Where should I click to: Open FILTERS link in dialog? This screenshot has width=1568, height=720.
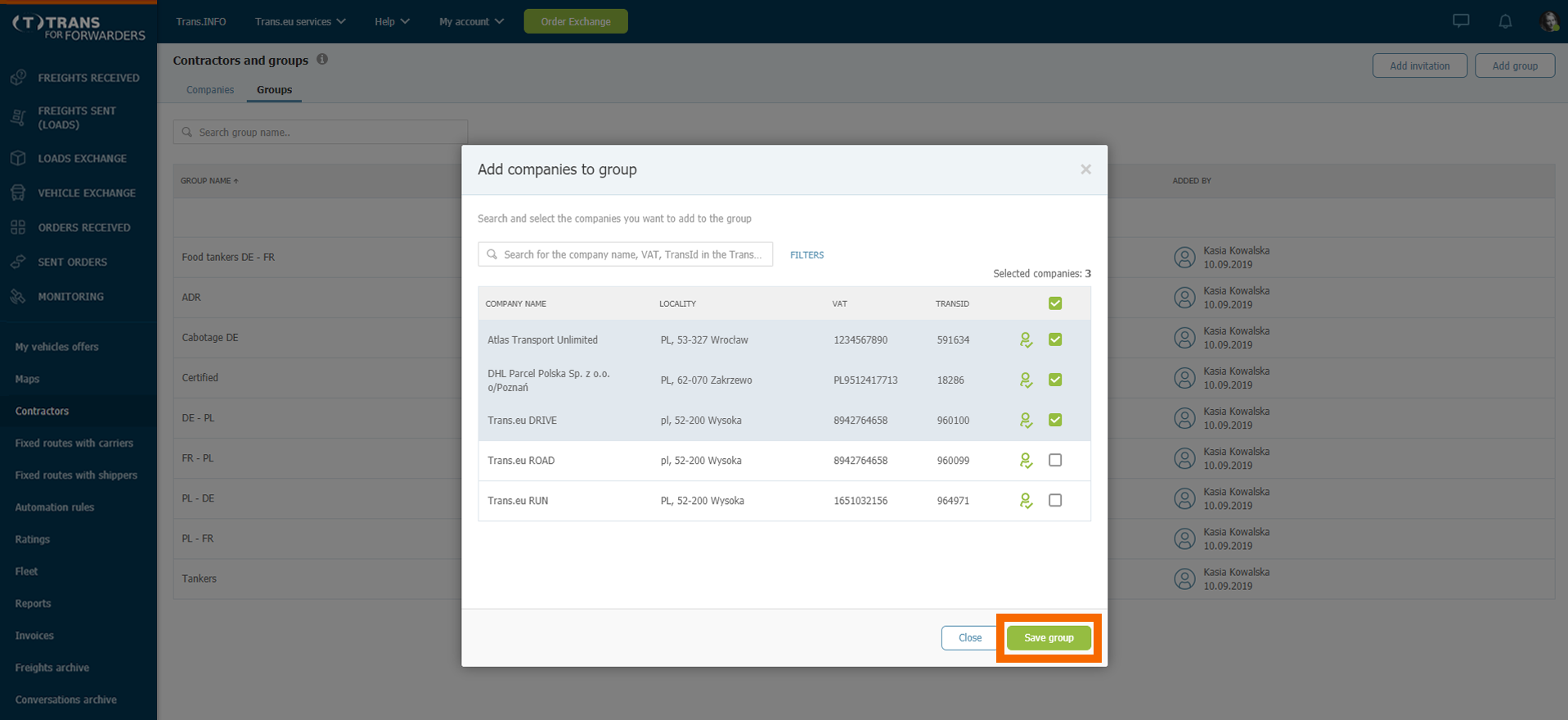point(806,255)
